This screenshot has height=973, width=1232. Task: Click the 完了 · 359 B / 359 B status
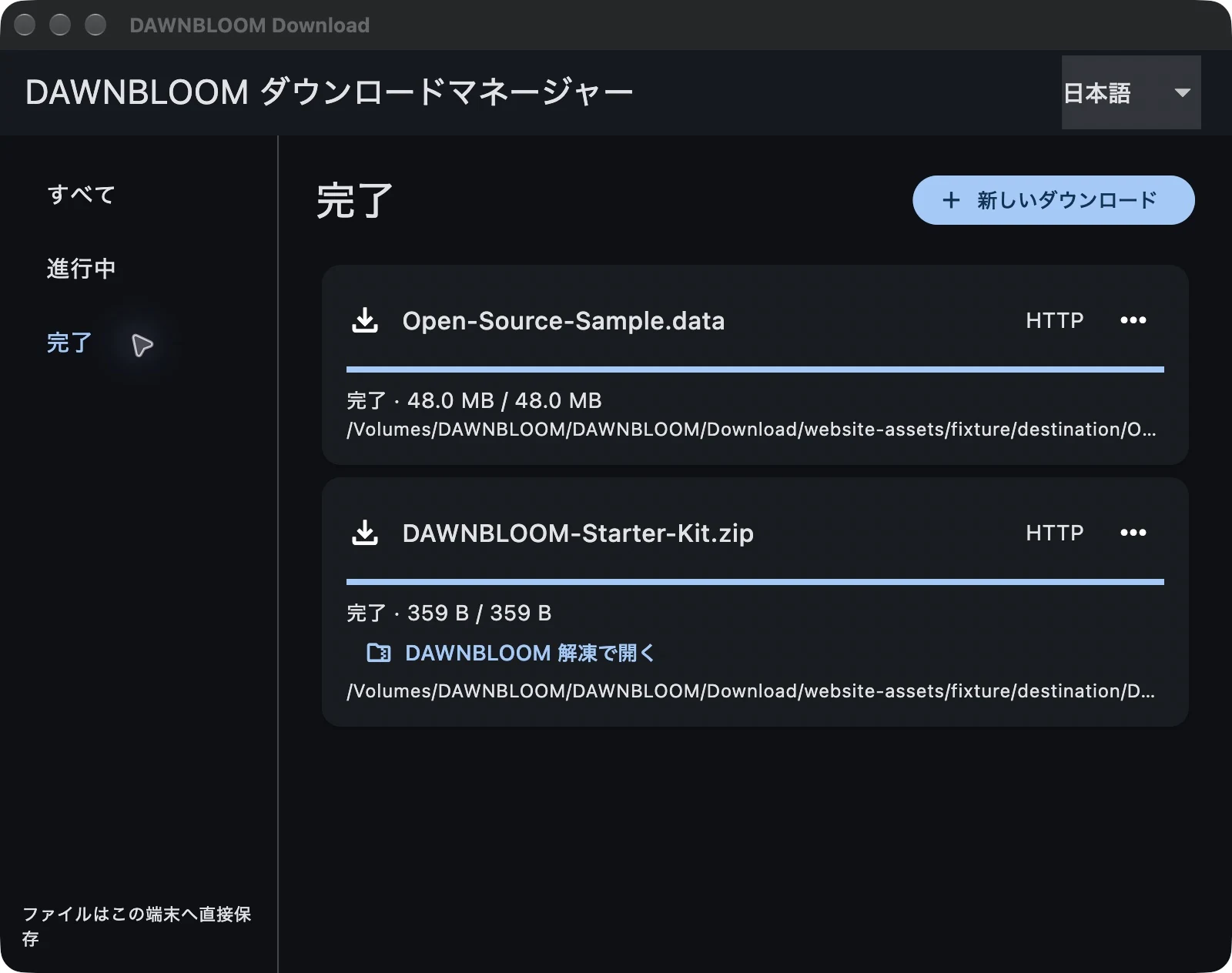click(x=449, y=613)
